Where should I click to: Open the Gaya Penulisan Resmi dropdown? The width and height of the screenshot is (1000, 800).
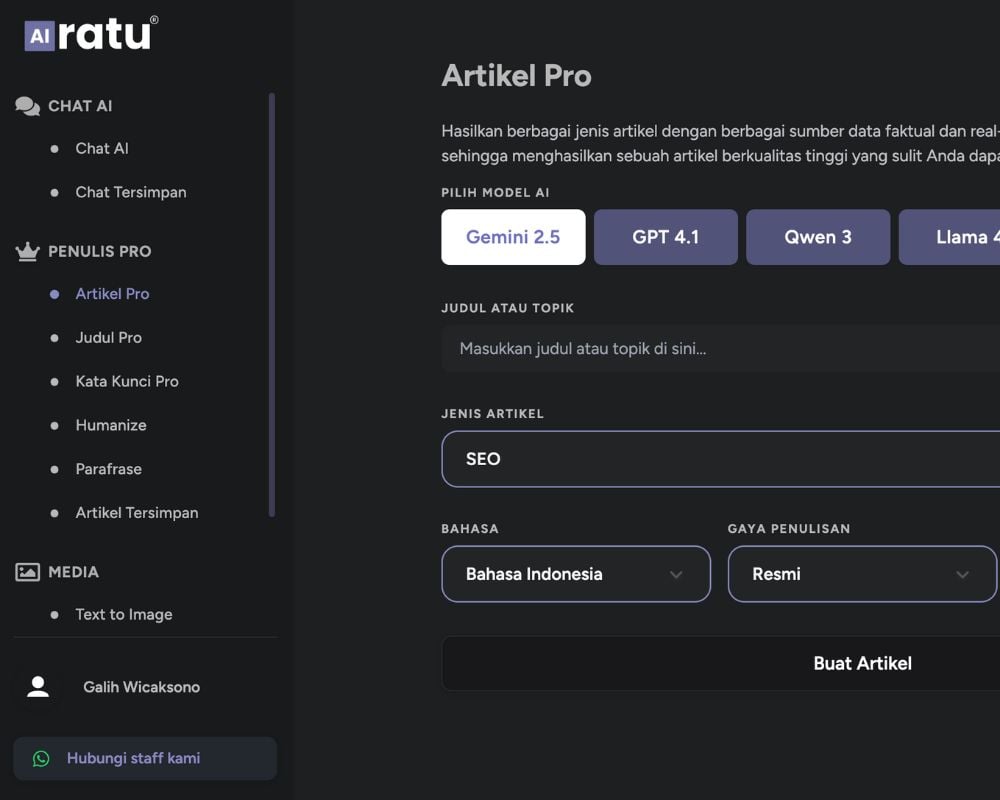pos(862,574)
